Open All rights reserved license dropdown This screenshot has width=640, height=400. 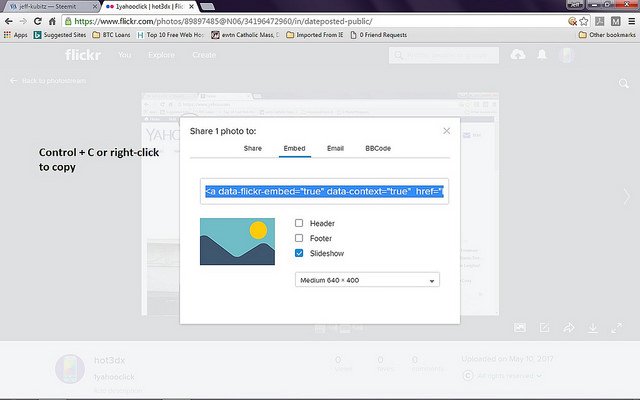pos(509,375)
